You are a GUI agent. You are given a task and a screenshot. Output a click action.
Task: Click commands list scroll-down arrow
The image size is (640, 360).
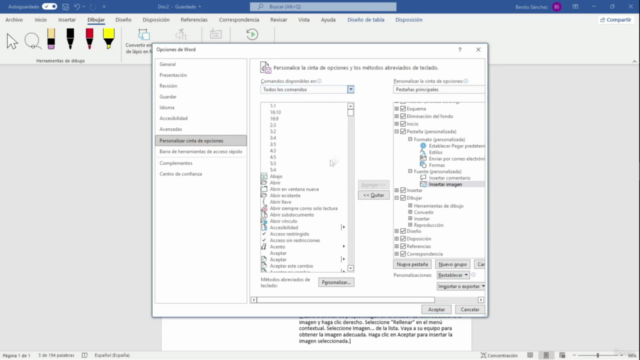tap(351, 268)
